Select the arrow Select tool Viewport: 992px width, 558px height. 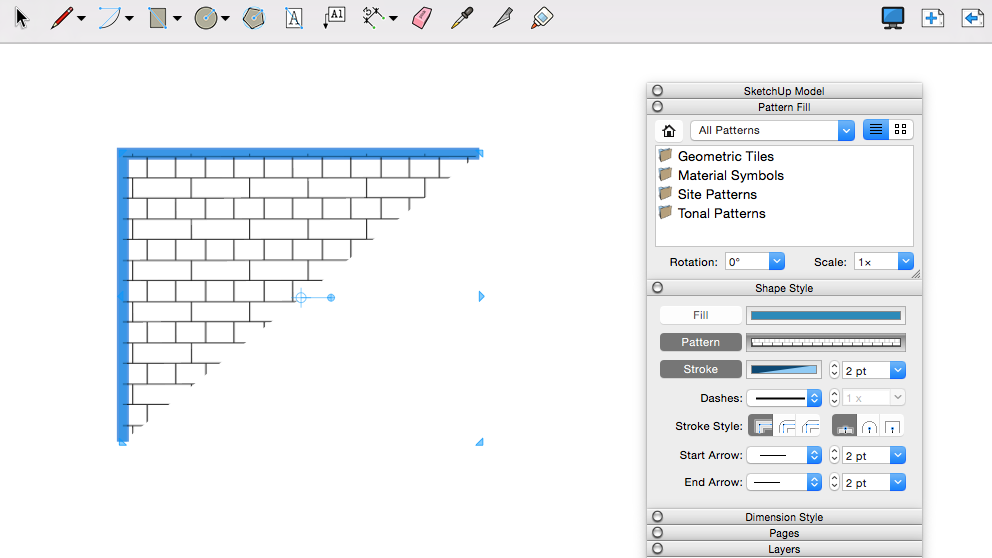[22, 18]
